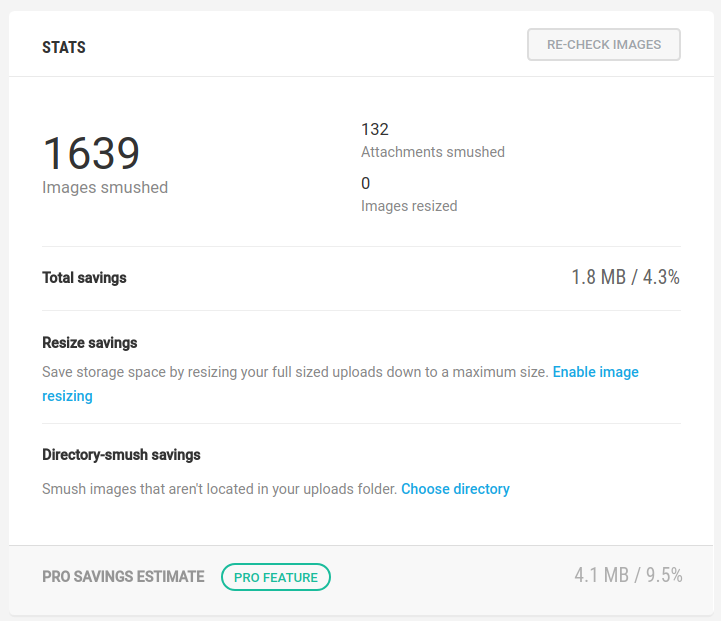Click the large Images smushed label
Image resolution: width=721 pixels, height=621 pixels.
[x=105, y=187]
